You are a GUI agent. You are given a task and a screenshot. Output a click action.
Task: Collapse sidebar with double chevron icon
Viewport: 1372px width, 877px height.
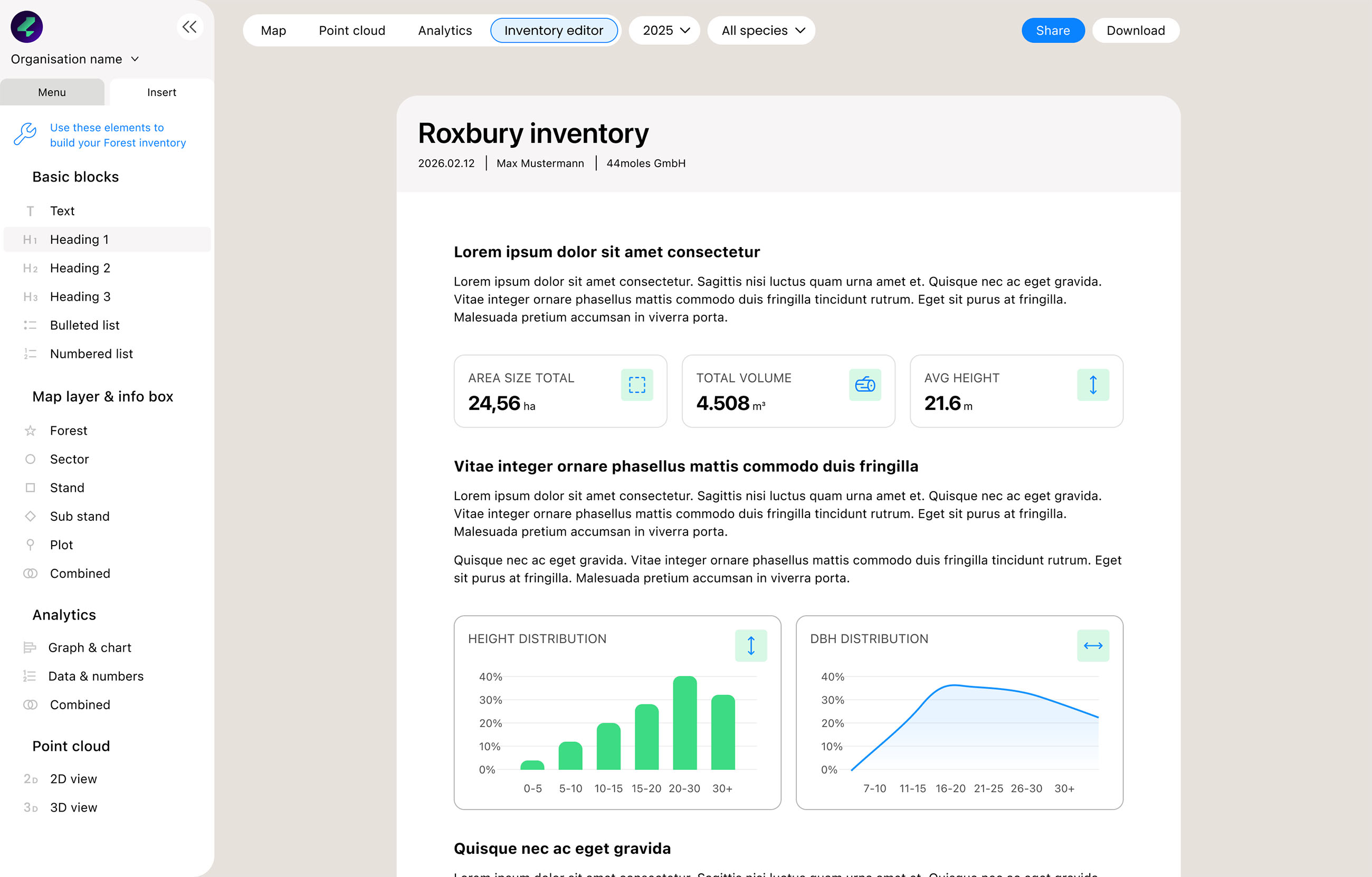coord(190,27)
